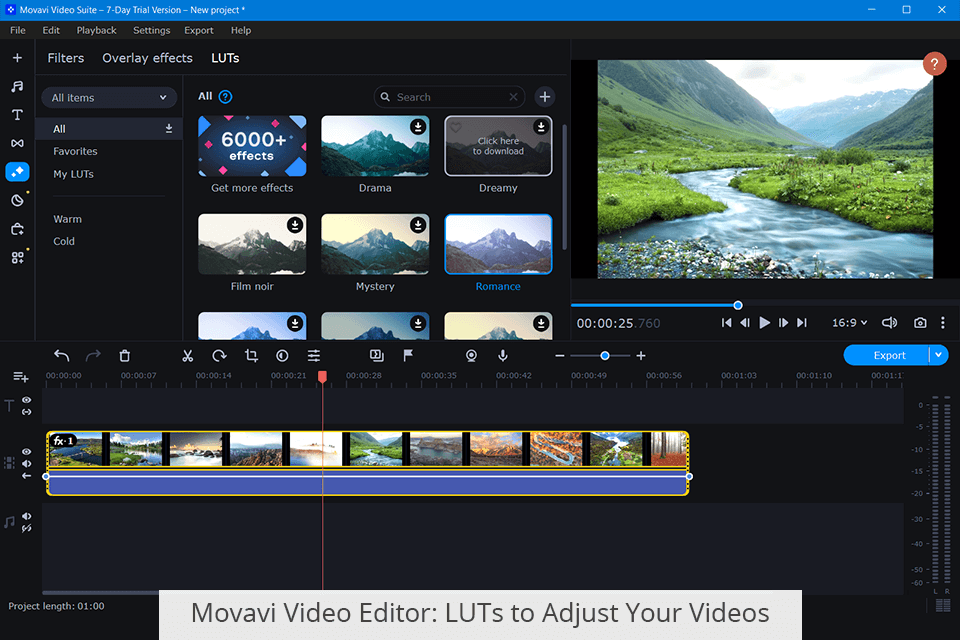Mute the audio track speaker

27,516
